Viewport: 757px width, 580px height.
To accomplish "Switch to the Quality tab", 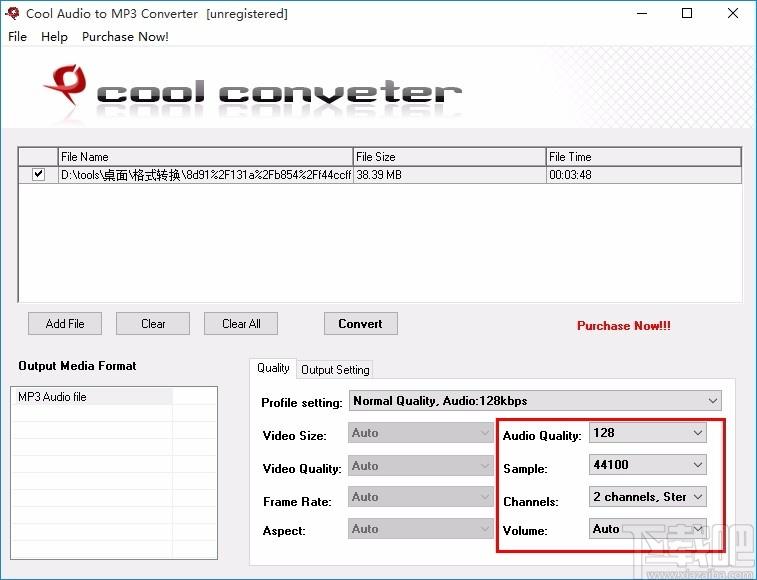I will coord(273,368).
